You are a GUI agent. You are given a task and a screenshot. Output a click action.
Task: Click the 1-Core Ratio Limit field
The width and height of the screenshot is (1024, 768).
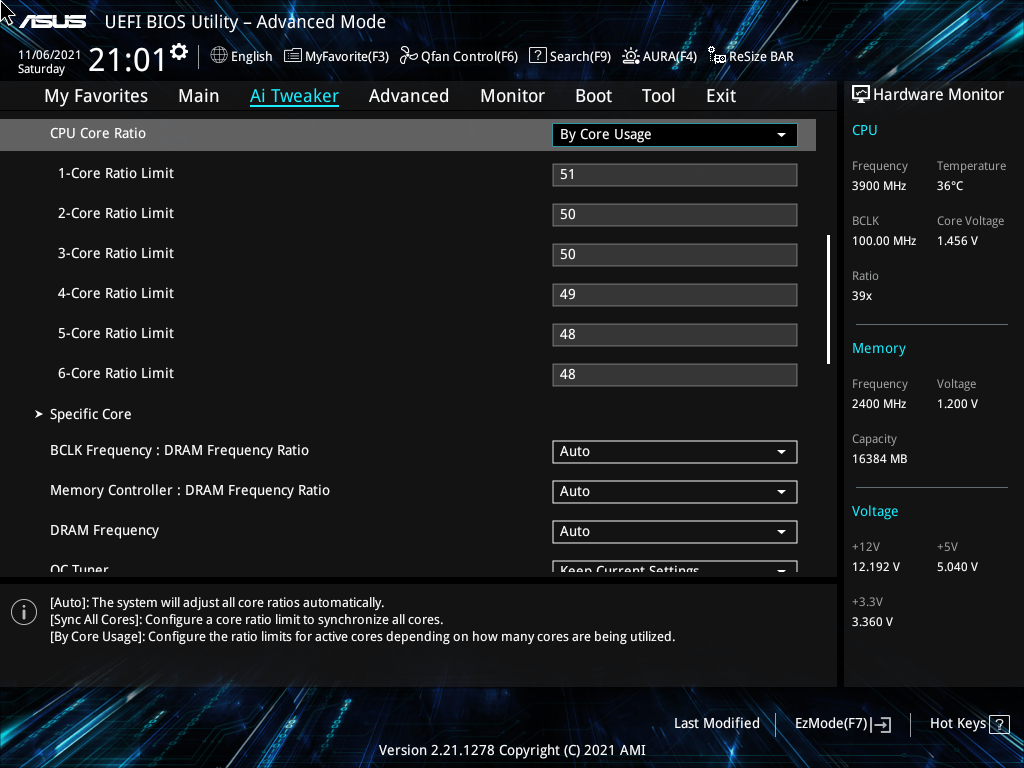[x=675, y=174]
